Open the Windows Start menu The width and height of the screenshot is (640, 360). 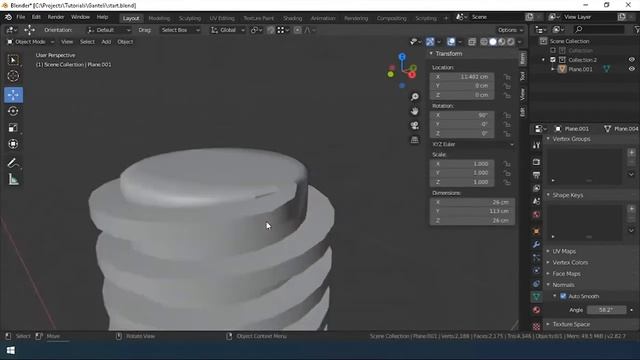click(x=11, y=351)
